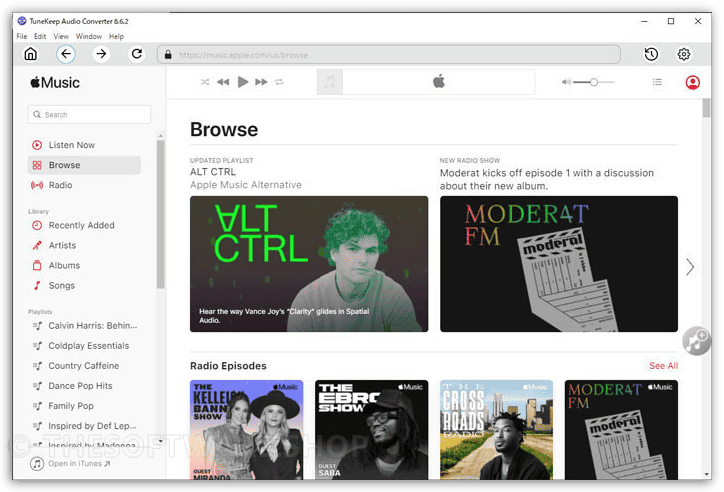Reload the page with refresh icon
The height and width of the screenshot is (492, 724).
point(137,54)
